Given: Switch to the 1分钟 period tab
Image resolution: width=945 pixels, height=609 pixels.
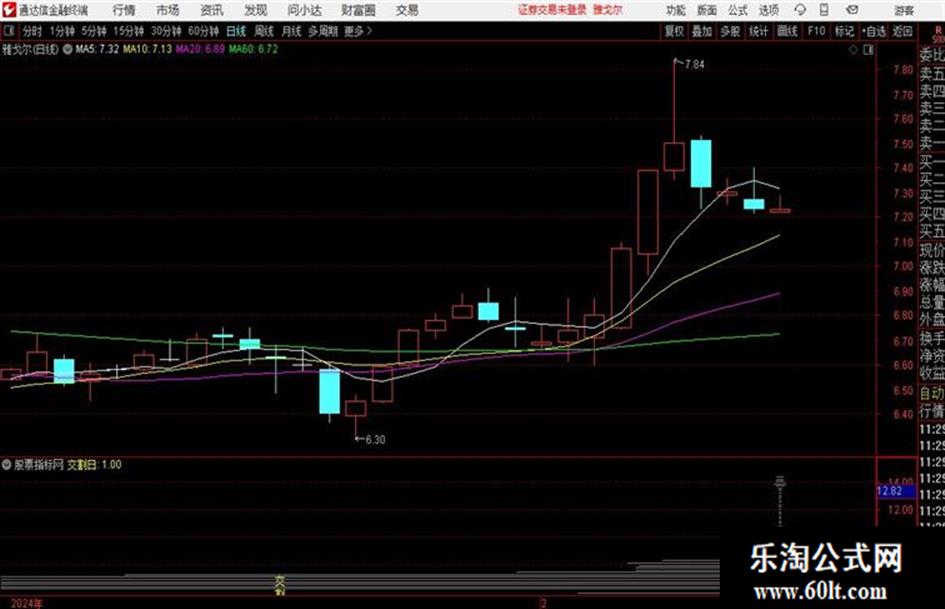Looking at the screenshot, I should tap(62, 31).
